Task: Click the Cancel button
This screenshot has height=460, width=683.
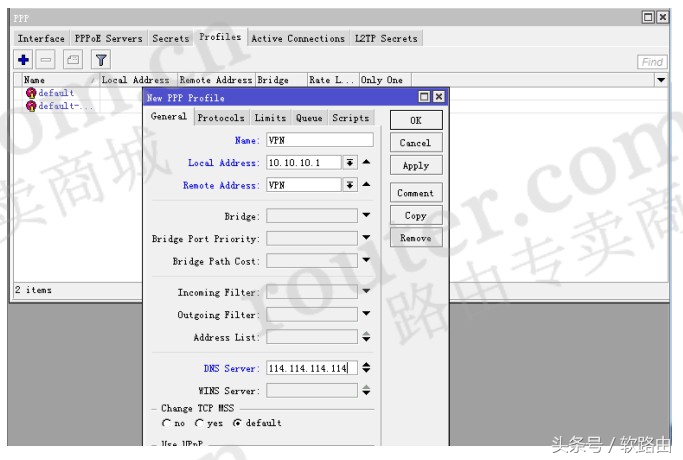Action: coord(416,143)
